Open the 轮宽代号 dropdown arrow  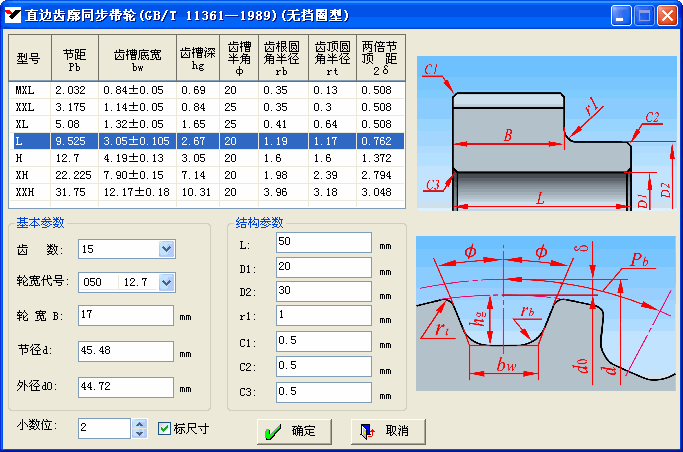(166, 282)
